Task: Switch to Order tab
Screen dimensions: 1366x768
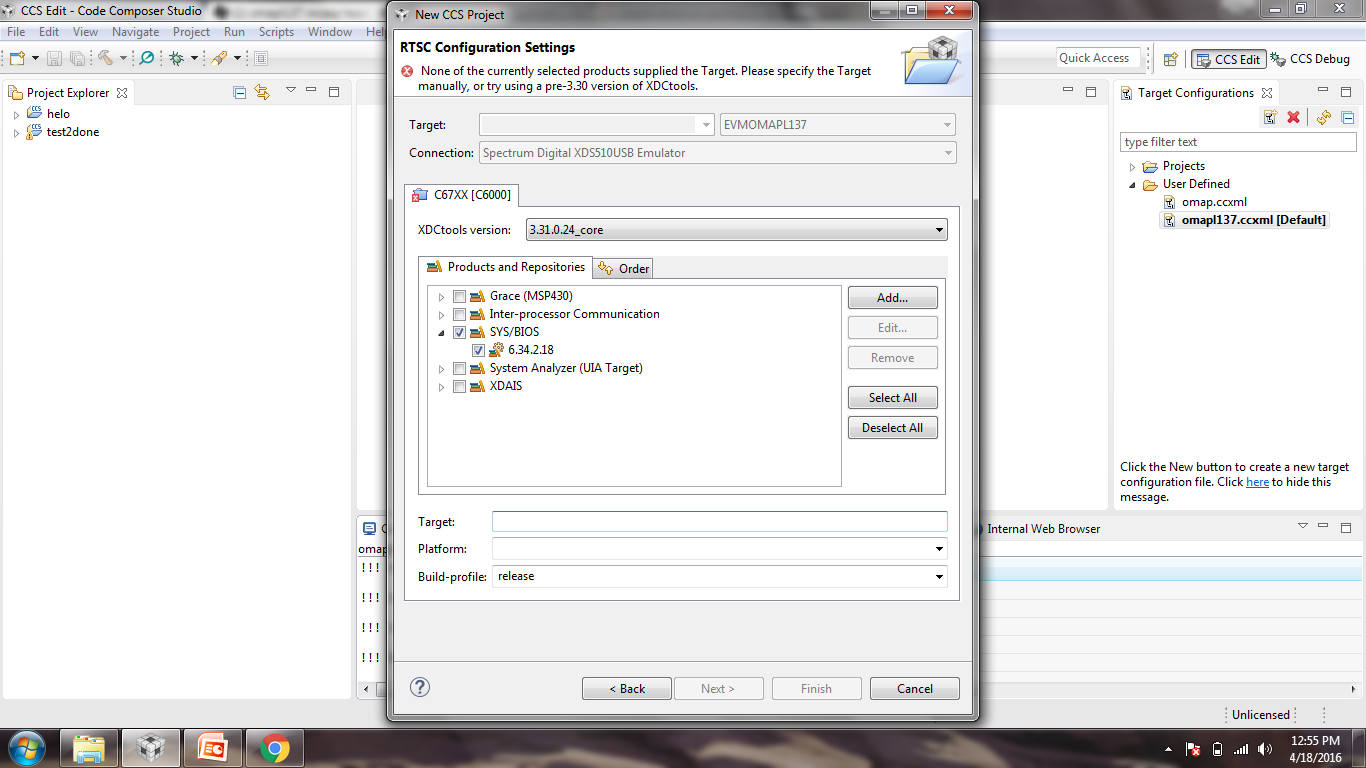Action: tap(624, 268)
